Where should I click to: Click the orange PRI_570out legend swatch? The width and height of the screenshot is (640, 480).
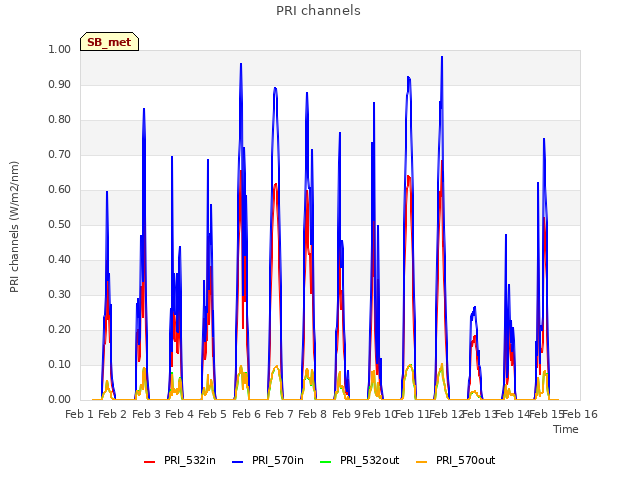click(x=422, y=462)
